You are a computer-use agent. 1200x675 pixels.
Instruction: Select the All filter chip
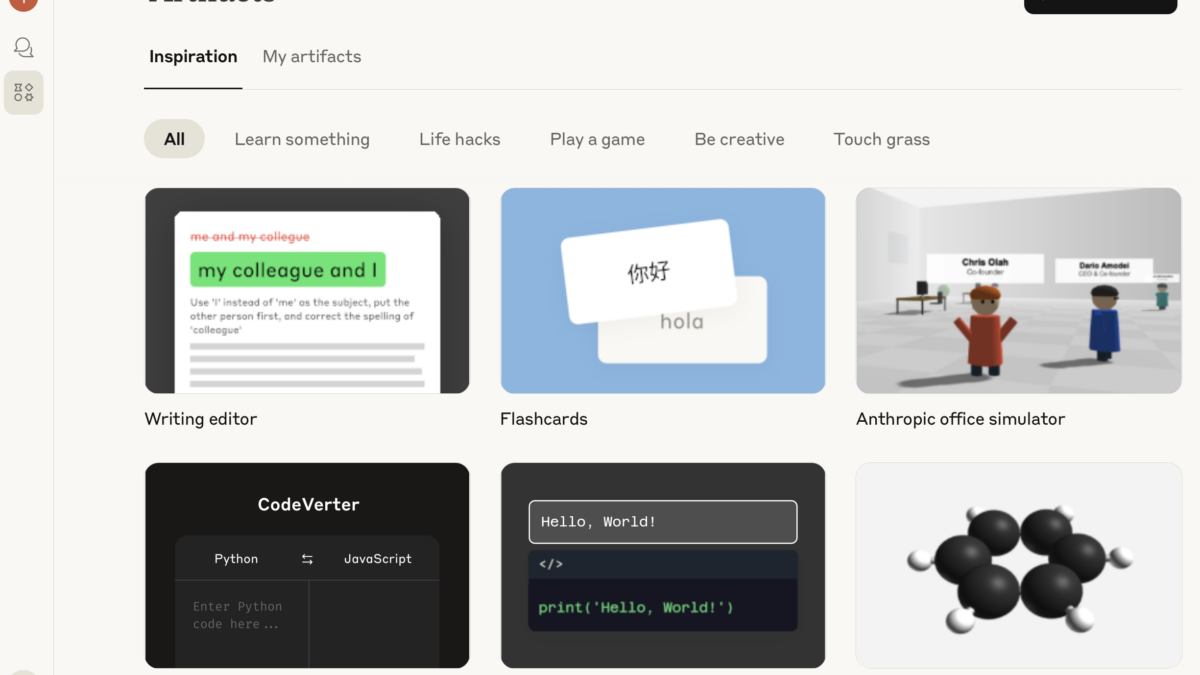(x=174, y=139)
